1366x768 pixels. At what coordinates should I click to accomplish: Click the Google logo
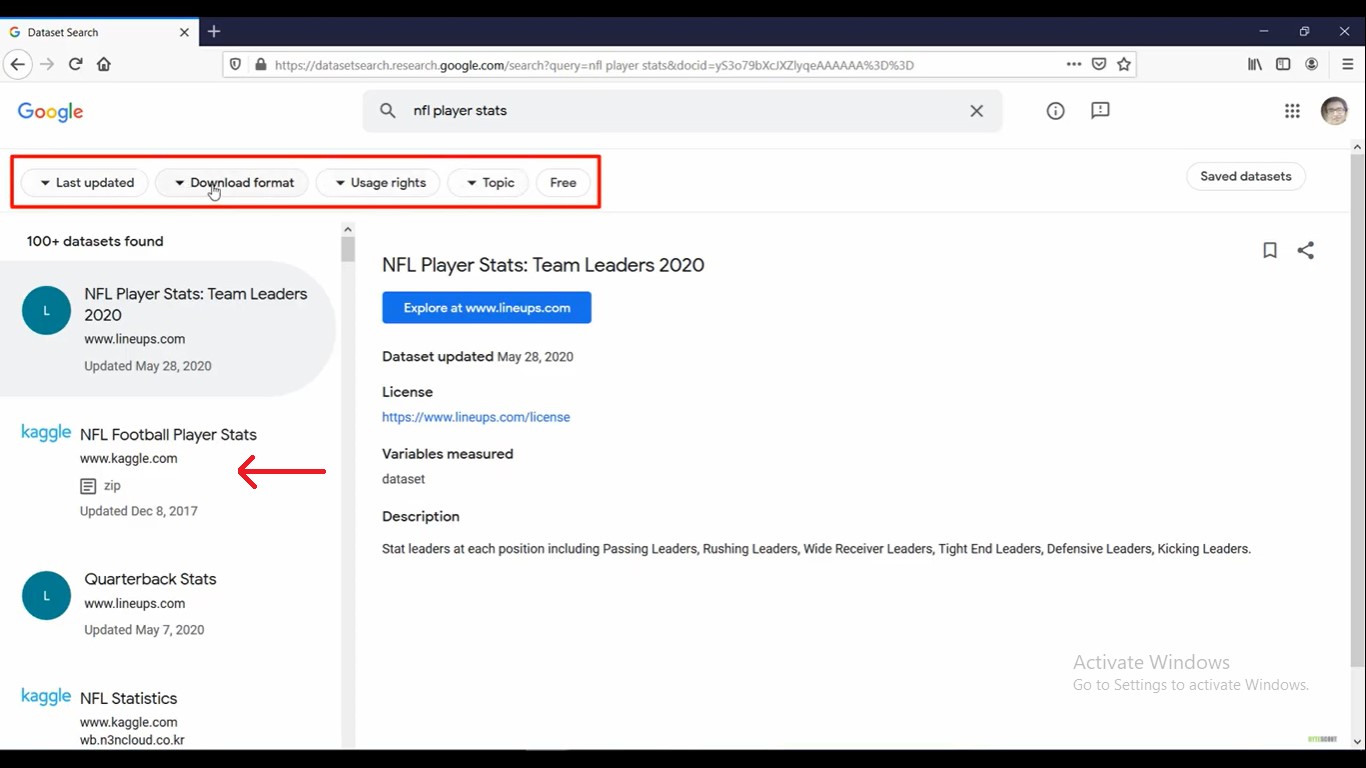(x=50, y=112)
